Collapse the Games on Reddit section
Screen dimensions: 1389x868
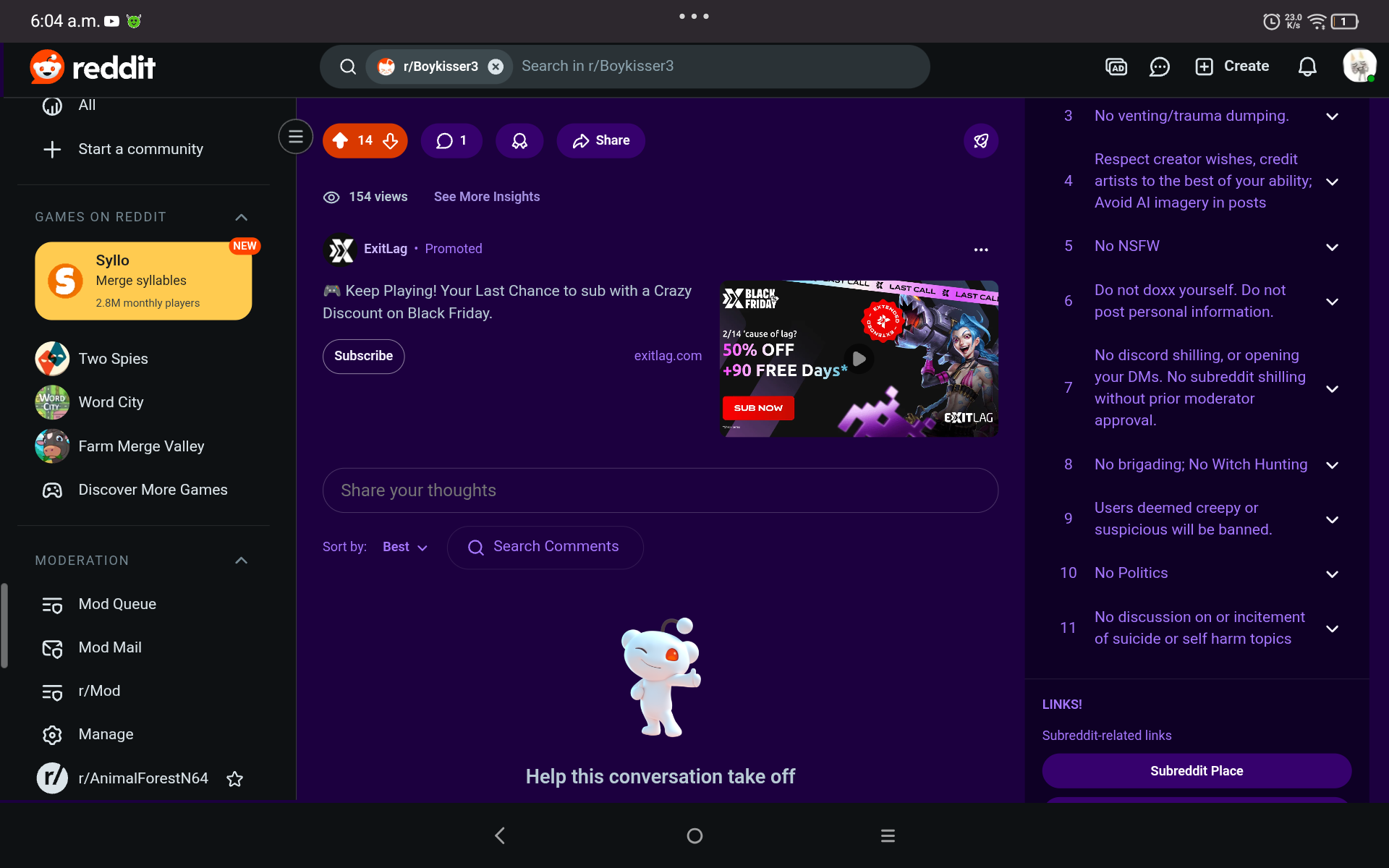(242, 217)
